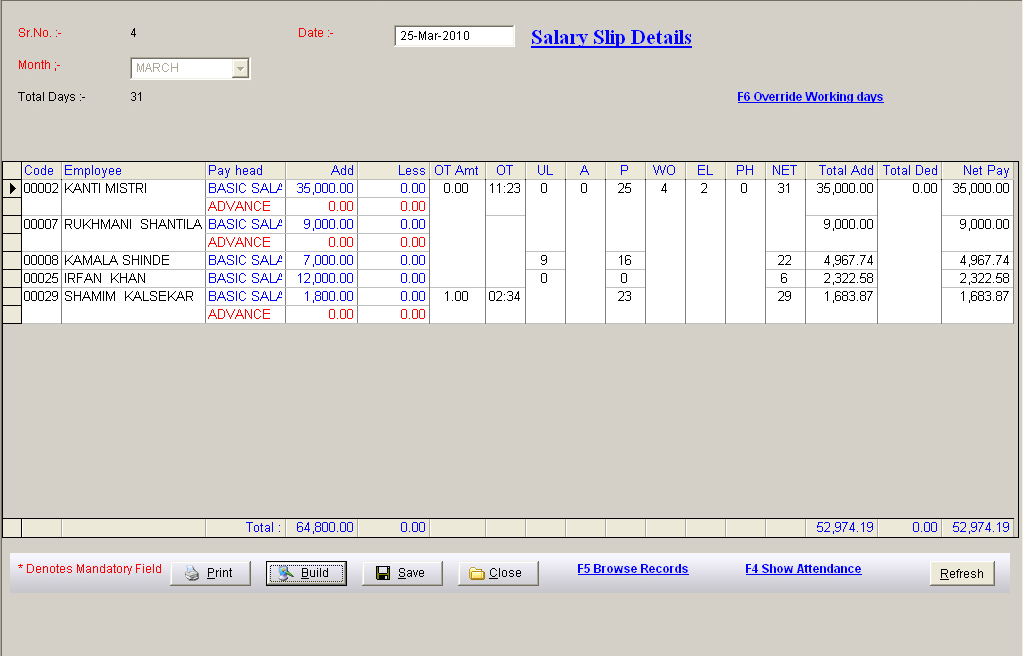Click the Date input field

tap(454, 36)
